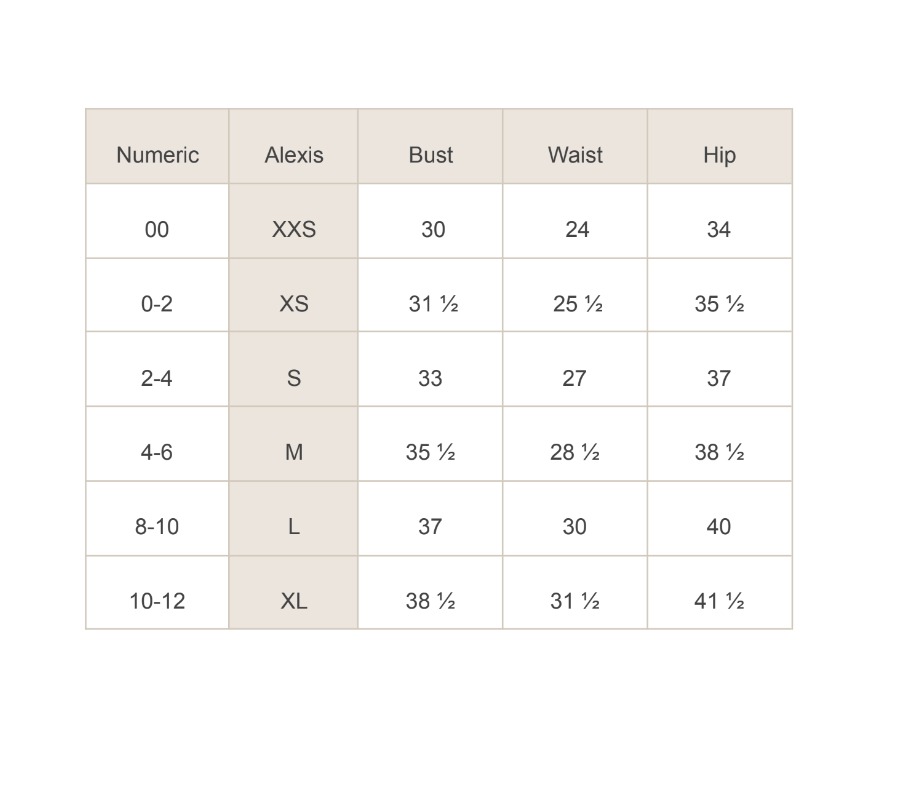Viewport: 899px width, 794px height.
Task: Select the 00 numeric size cell
Action: pos(157,229)
